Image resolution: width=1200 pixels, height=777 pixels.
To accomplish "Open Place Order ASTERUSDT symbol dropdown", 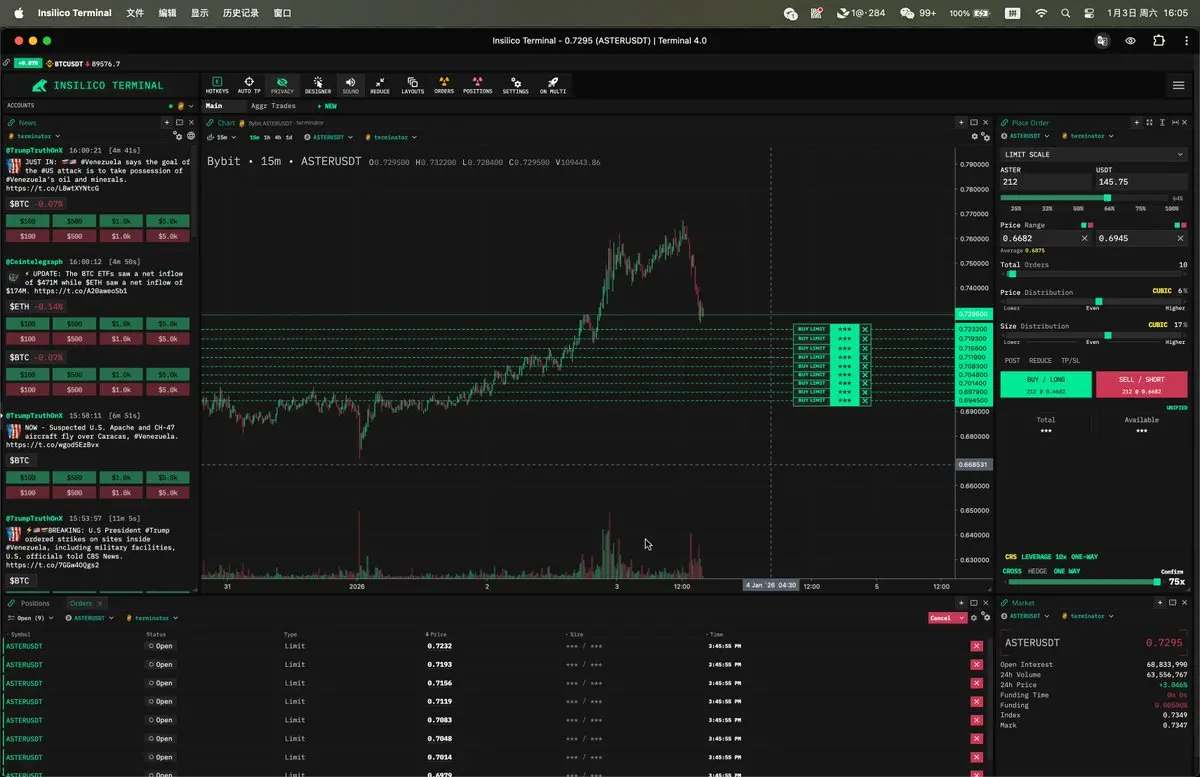I will point(1027,136).
